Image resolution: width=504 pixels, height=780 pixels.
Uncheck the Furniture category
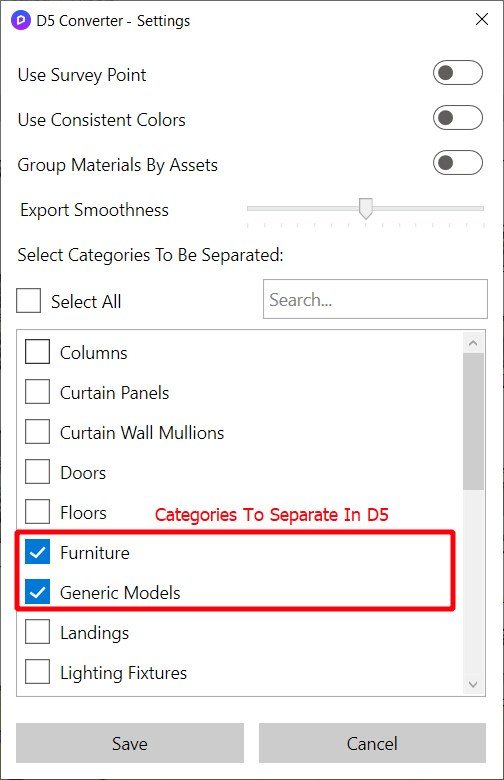click(x=37, y=552)
